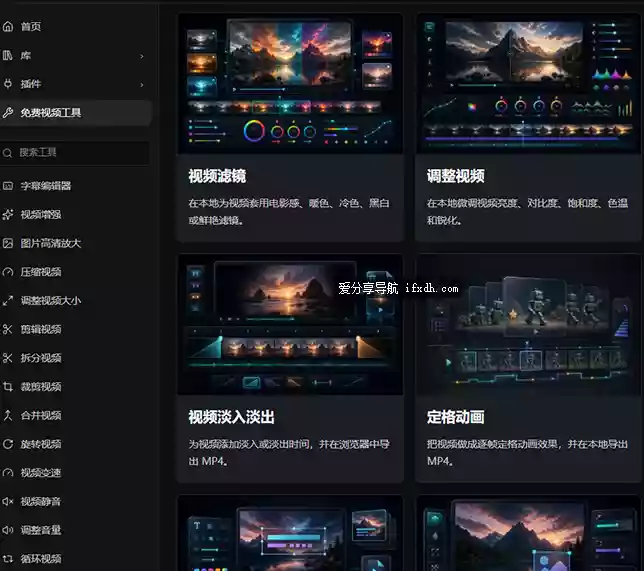Click 视频变速 label in sidebar
Screen dimensions: 644x571
pyautogui.click(x=41, y=473)
